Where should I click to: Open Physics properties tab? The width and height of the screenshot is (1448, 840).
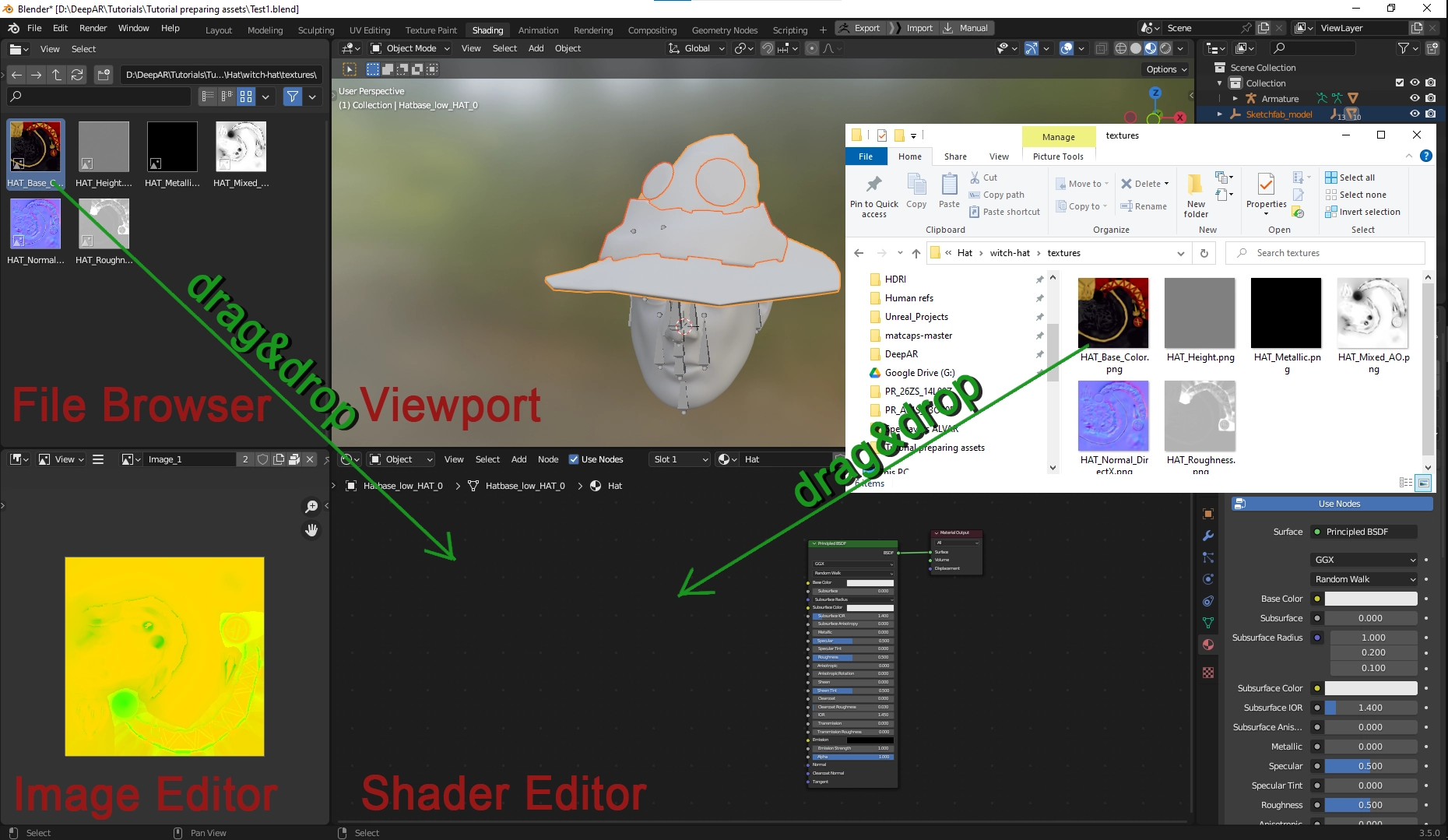click(1208, 579)
